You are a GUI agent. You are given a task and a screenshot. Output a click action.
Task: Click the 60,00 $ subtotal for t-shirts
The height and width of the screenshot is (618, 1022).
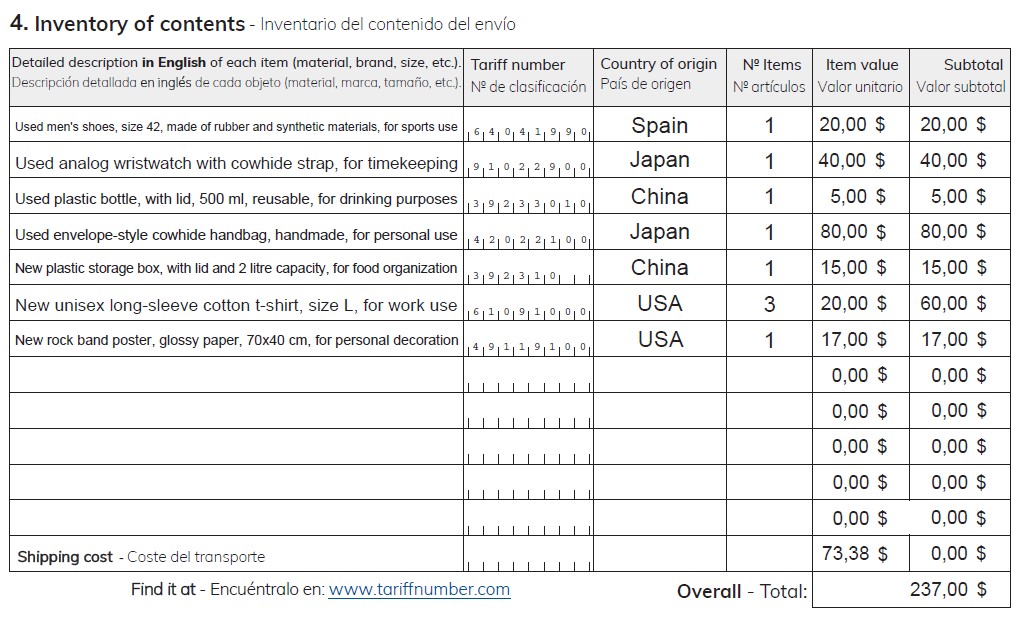(x=959, y=304)
